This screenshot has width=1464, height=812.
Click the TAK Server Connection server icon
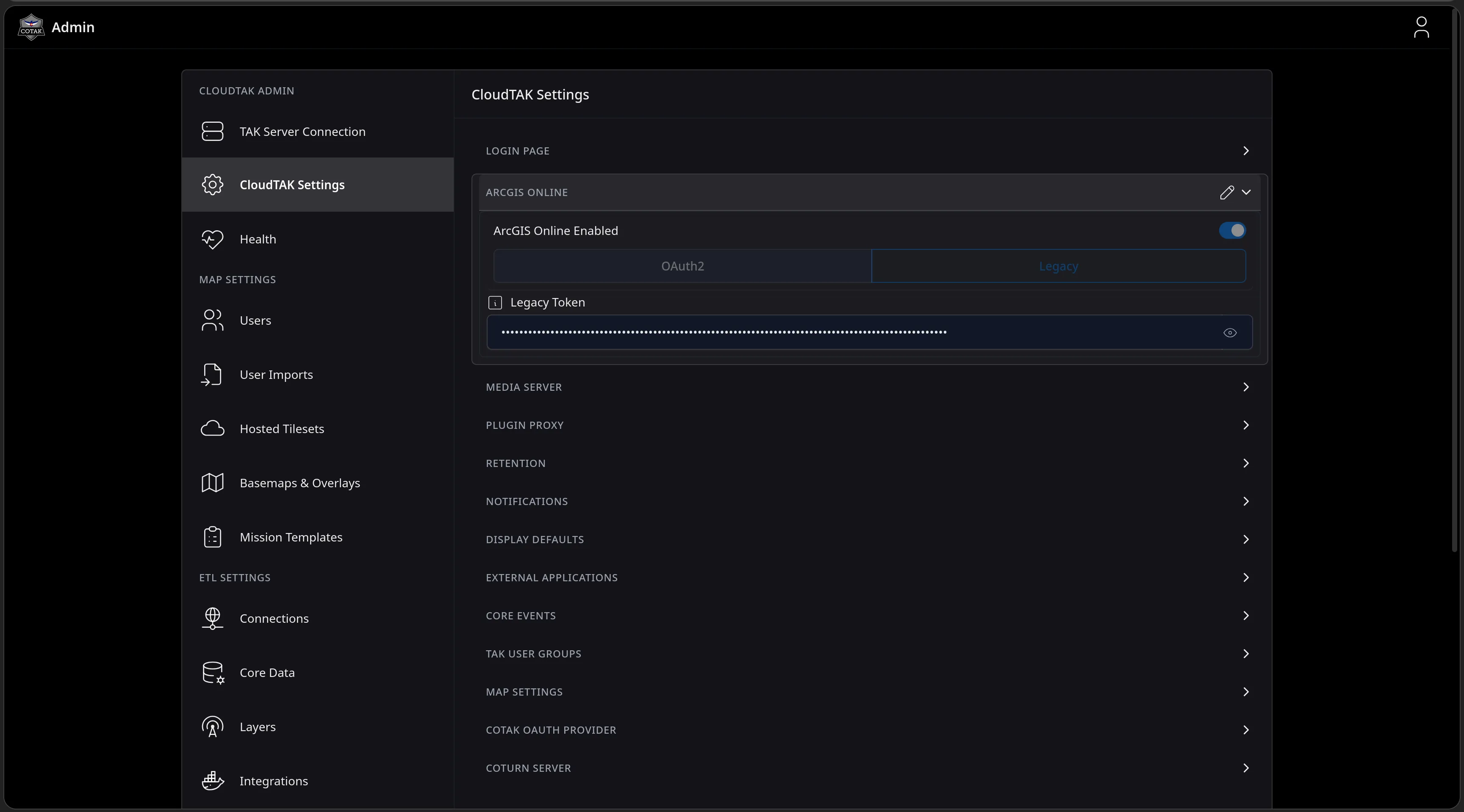point(213,131)
